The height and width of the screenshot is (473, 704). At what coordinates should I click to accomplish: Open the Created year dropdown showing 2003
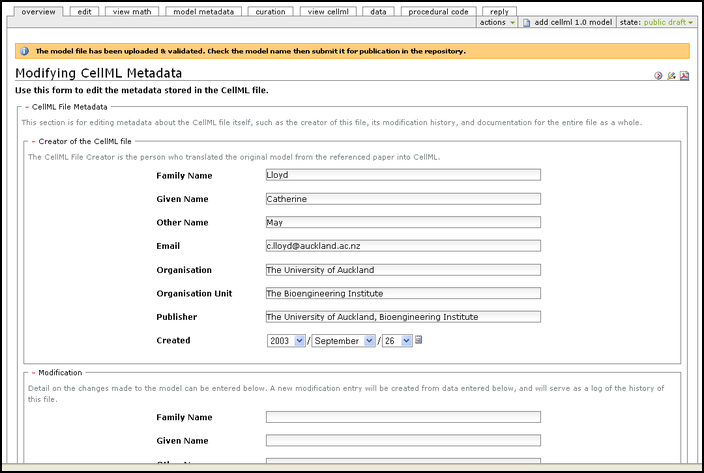coord(286,341)
